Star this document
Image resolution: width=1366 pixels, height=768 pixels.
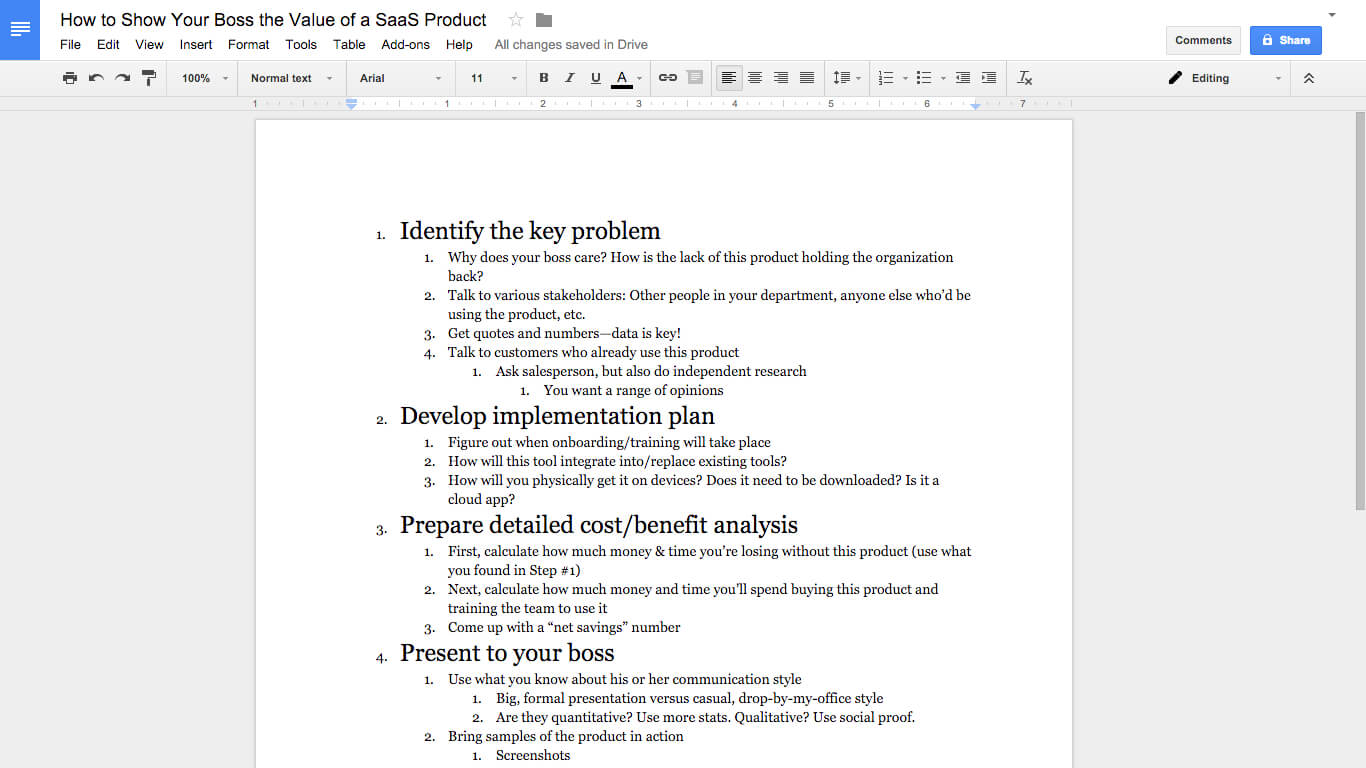516,20
